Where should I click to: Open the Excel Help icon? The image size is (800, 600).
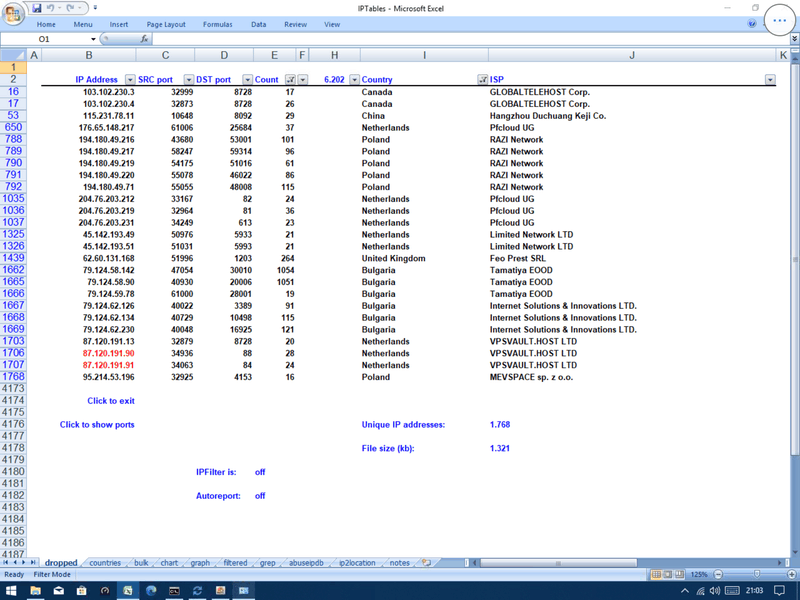pos(752,23)
